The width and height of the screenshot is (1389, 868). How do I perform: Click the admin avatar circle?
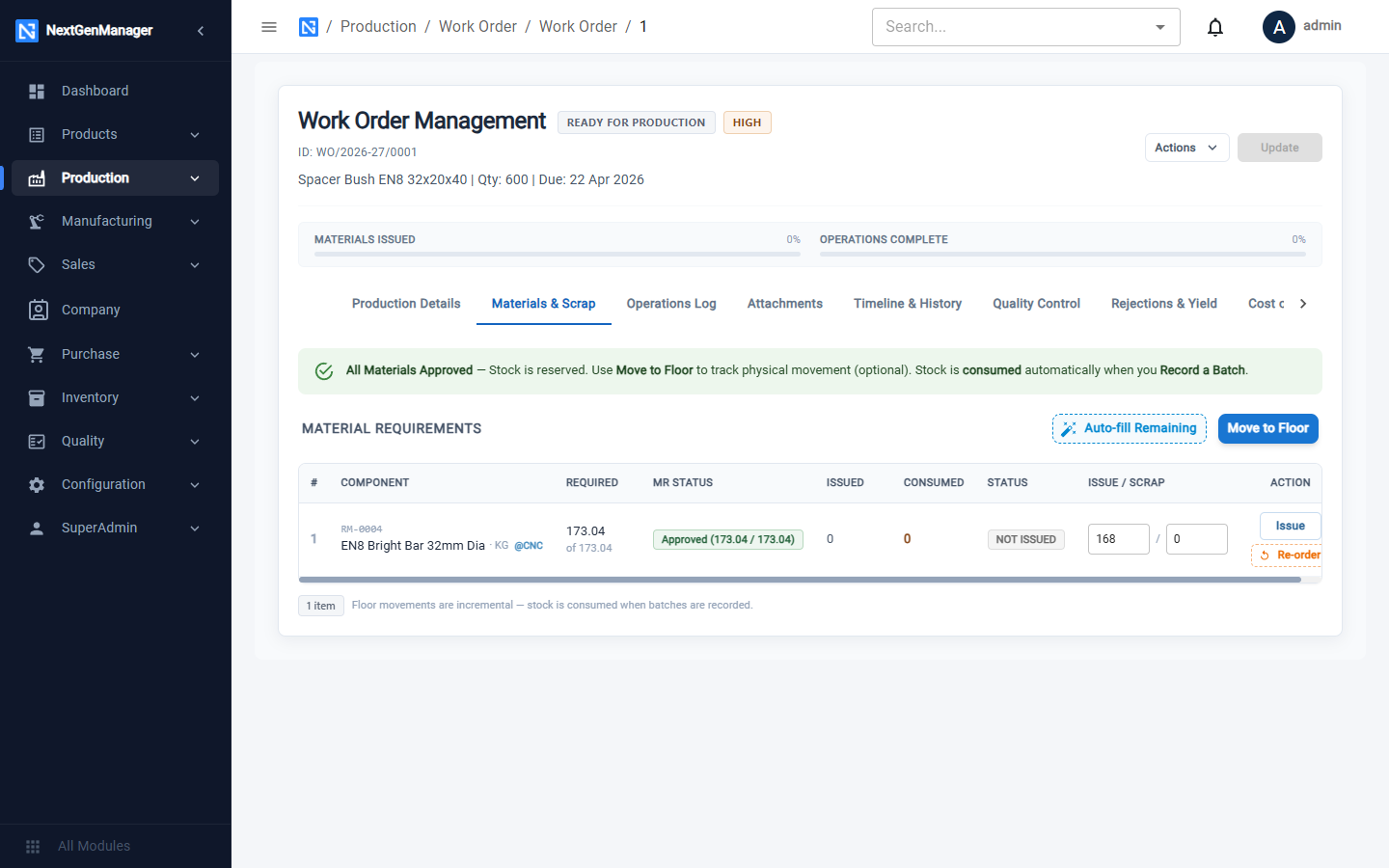1279,27
